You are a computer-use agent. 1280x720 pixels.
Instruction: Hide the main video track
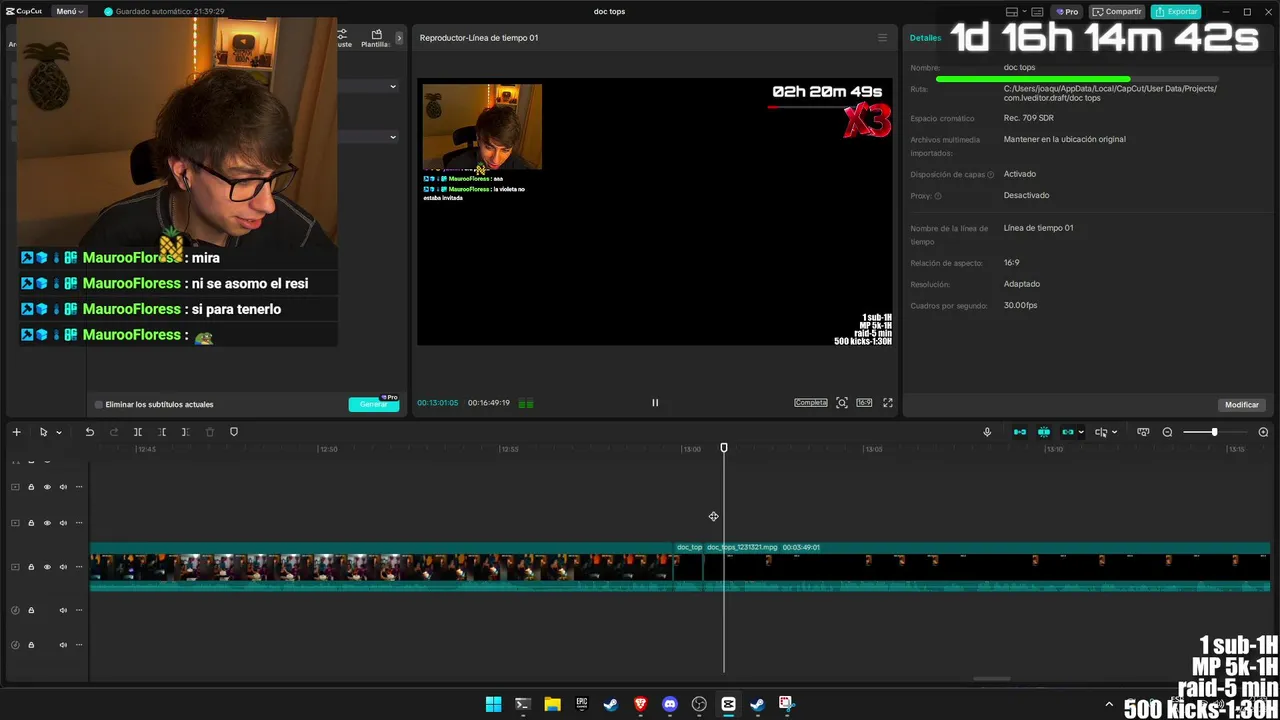point(47,567)
